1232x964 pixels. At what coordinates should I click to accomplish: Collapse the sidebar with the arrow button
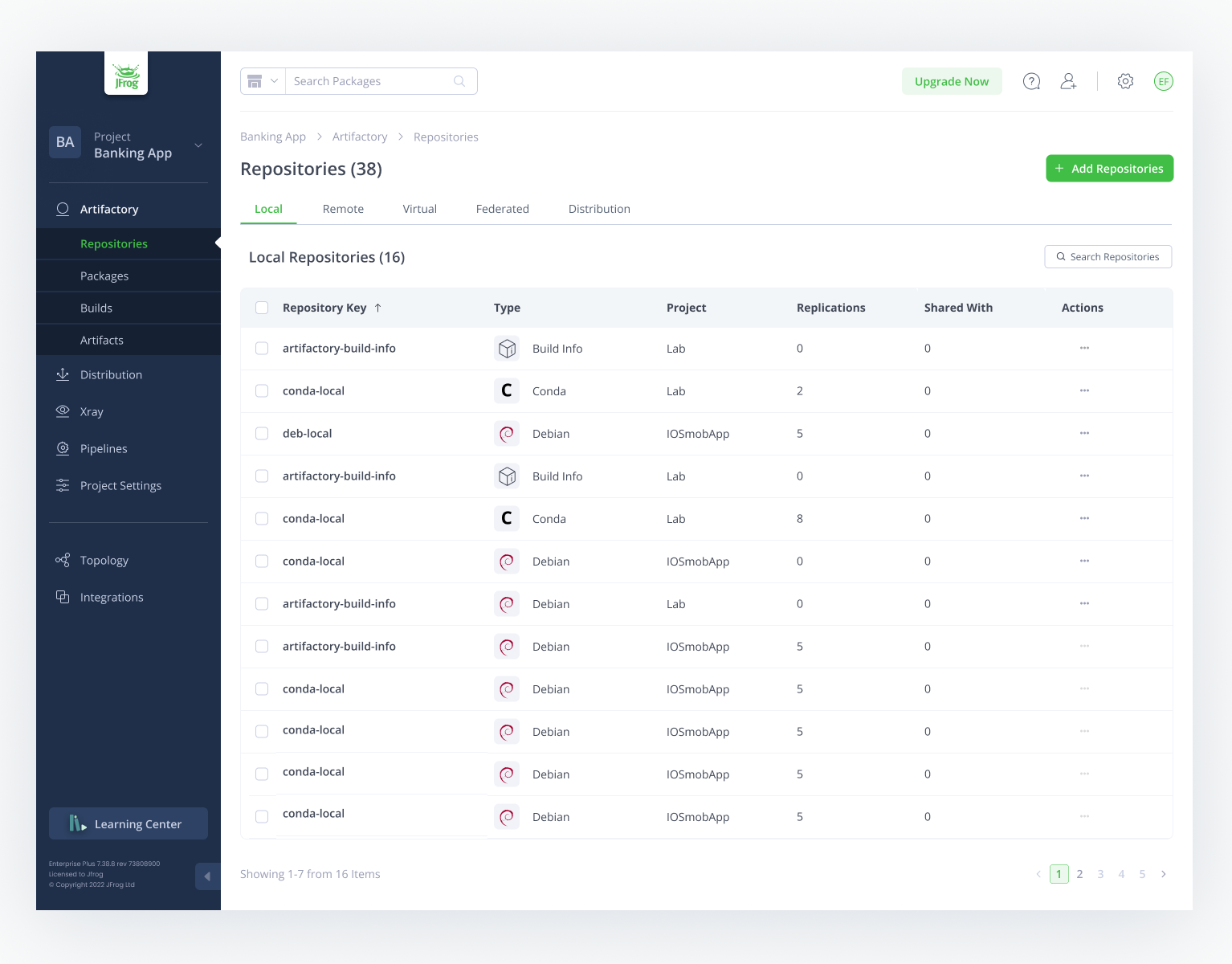[207, 876]
